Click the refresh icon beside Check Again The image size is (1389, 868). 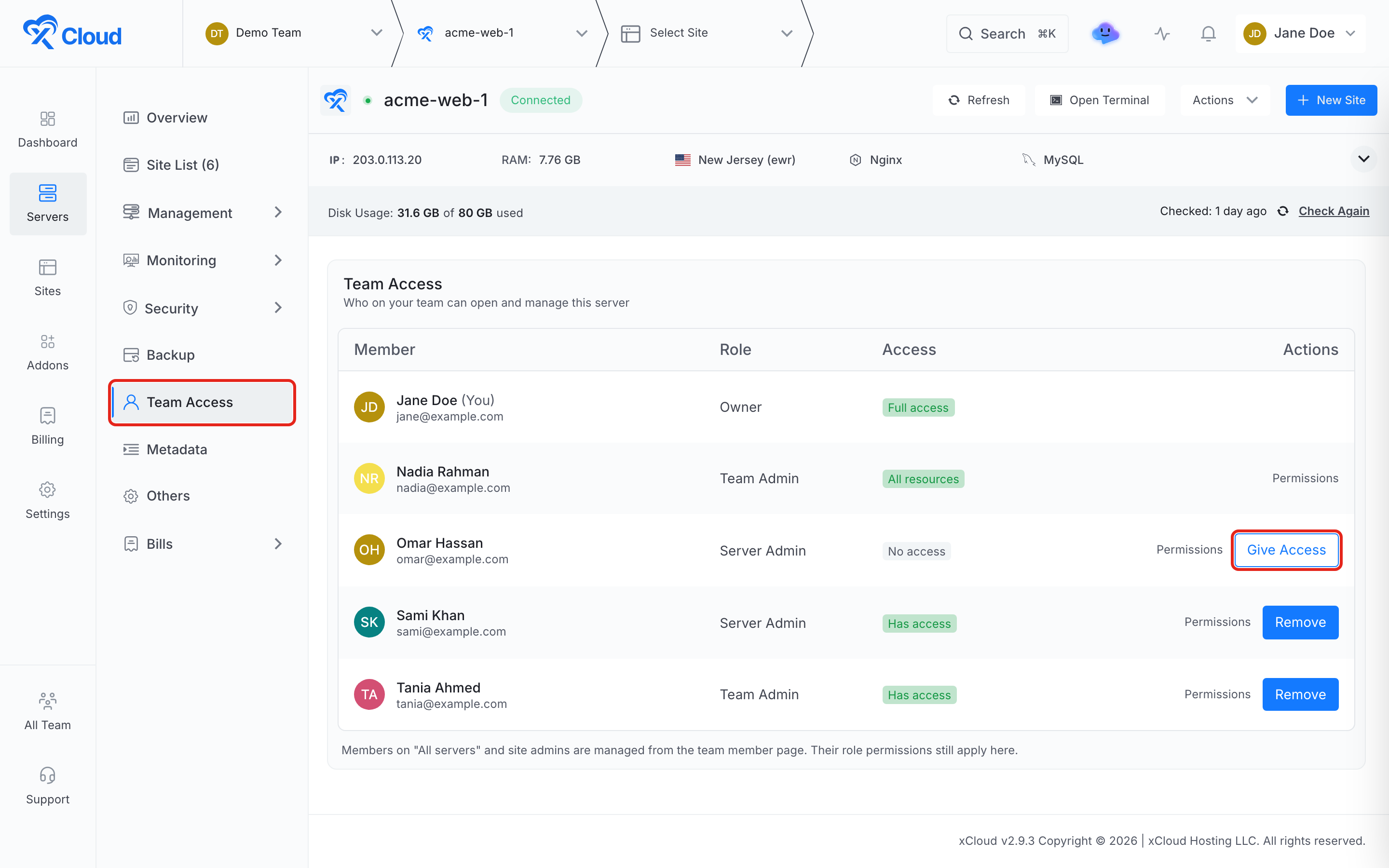(x=1283, y=211)
